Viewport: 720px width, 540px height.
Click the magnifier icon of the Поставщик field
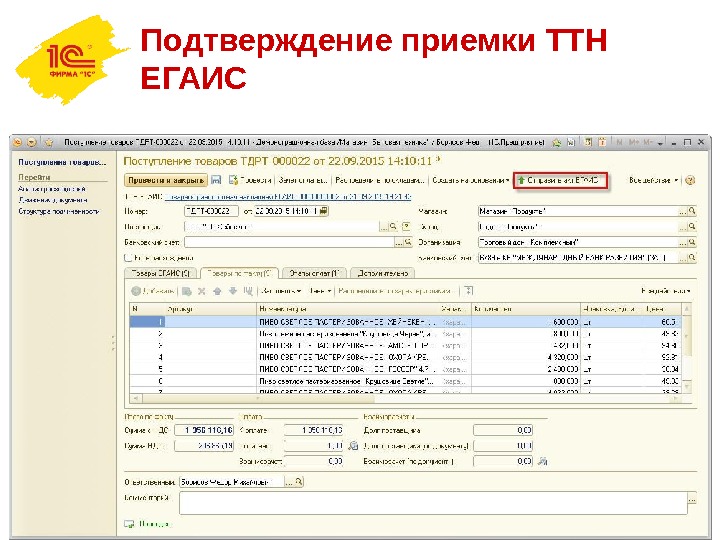[393, 227]
